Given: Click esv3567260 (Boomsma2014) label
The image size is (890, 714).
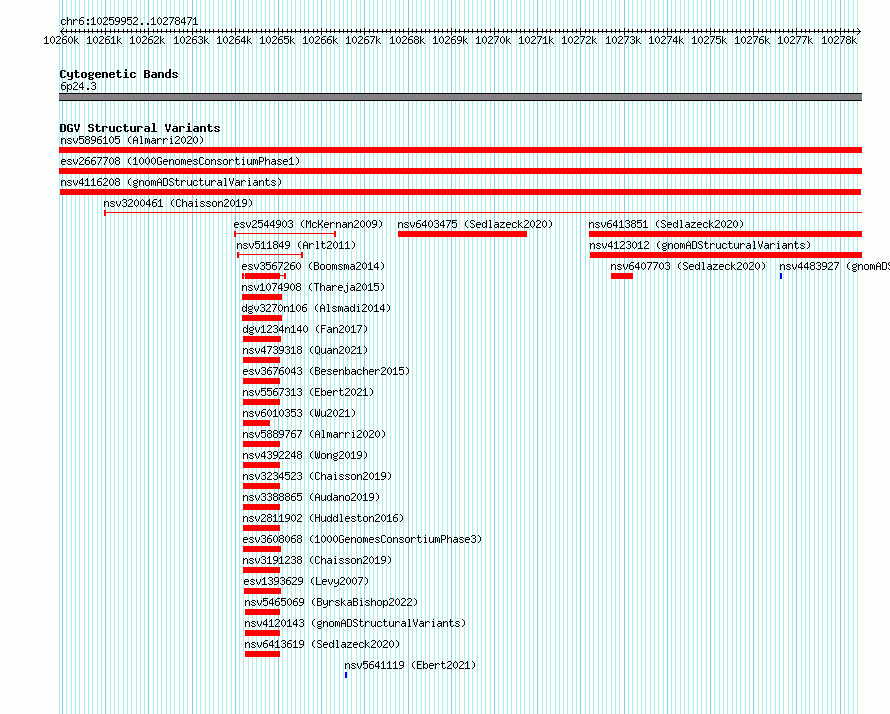Looking at the screenshot, I should point(313,266).
